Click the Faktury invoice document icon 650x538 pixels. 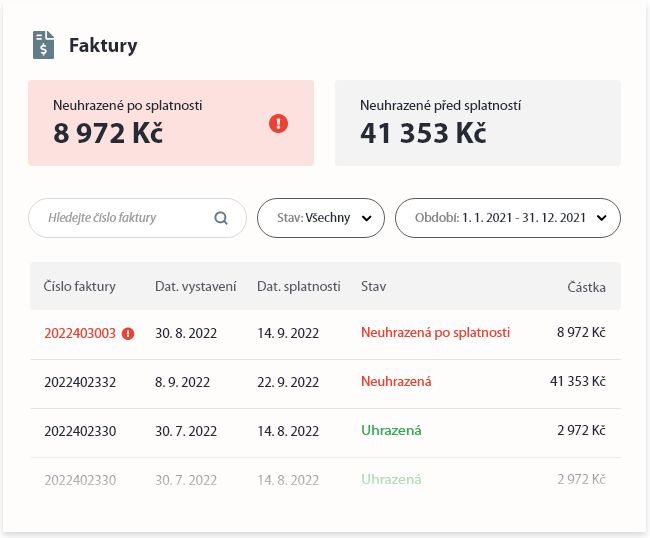coord(43,45)
